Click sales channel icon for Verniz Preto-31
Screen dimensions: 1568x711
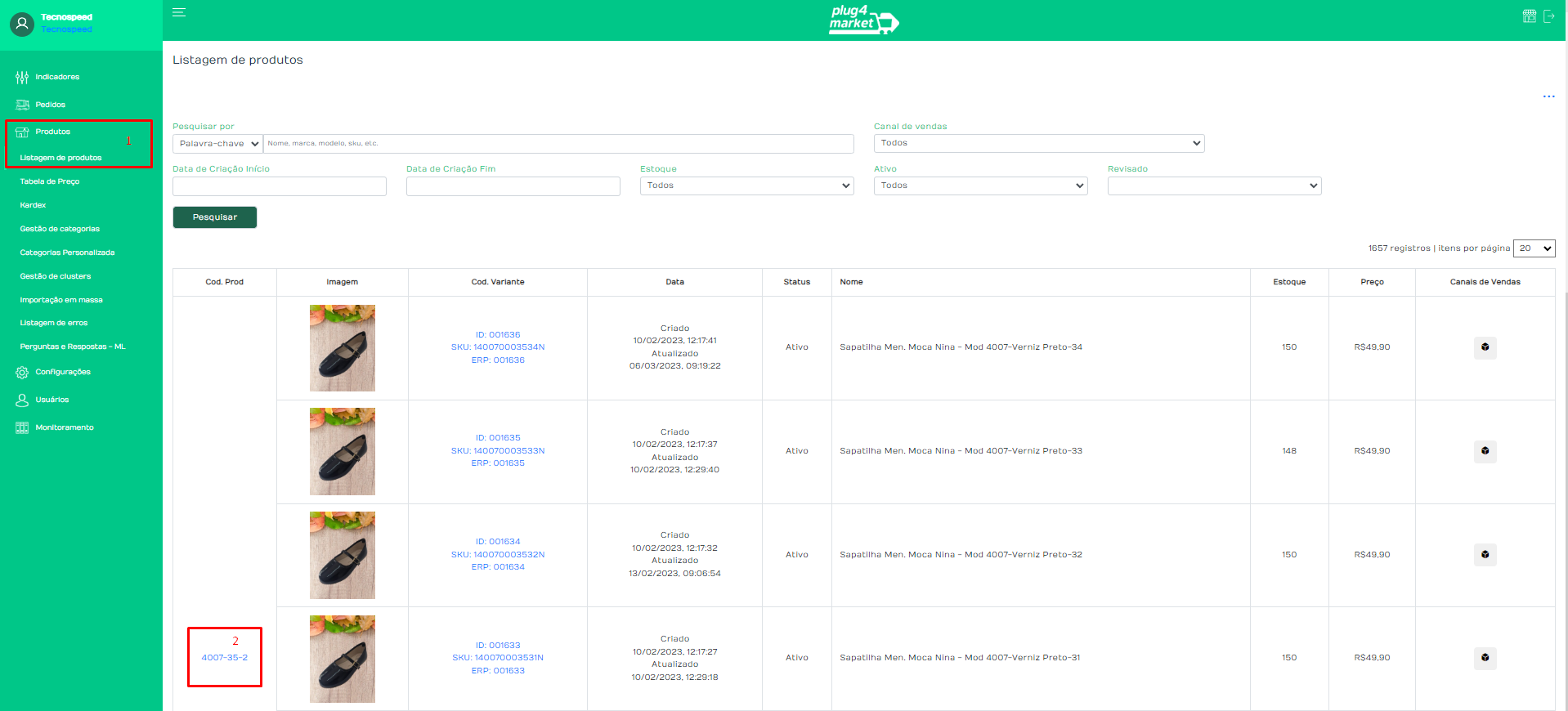(x=1485, y=658)
